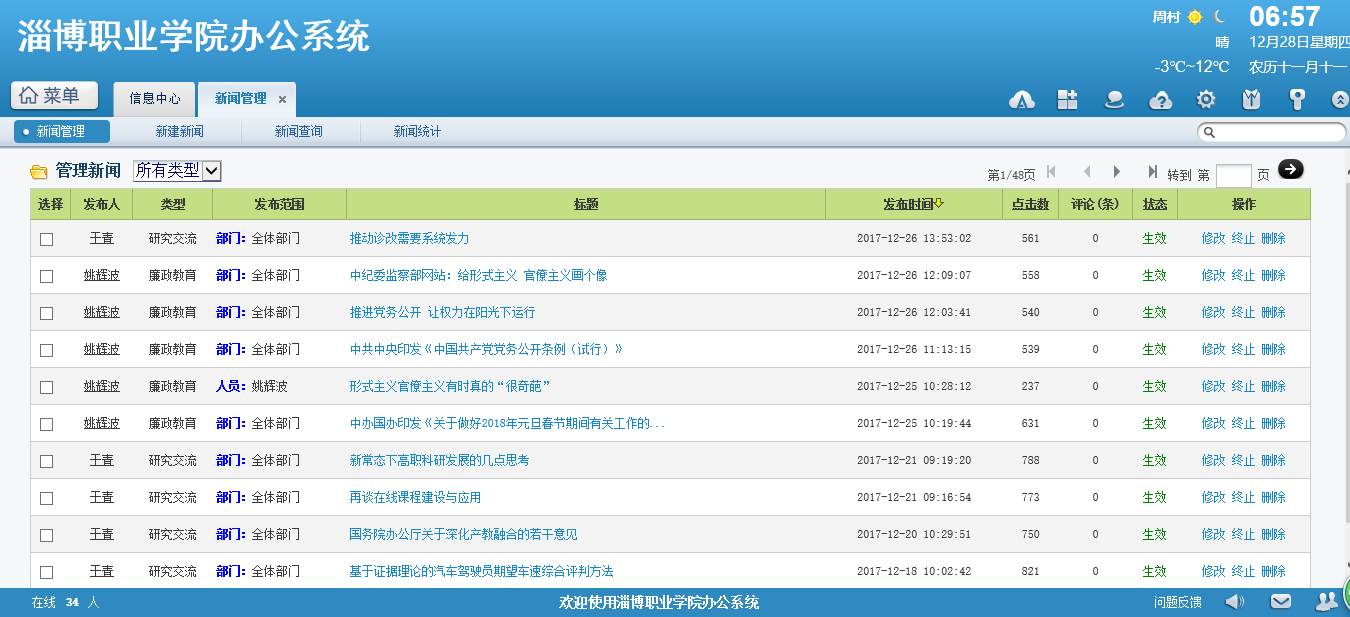Switch to the 信息中心 tab
The height and width of the screenshot is (617, 1350).
point(155,99)
